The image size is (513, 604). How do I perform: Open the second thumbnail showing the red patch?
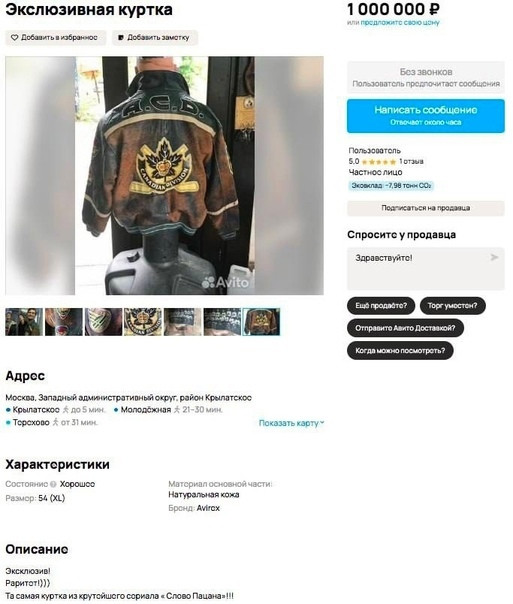click(x=64, y=322)
